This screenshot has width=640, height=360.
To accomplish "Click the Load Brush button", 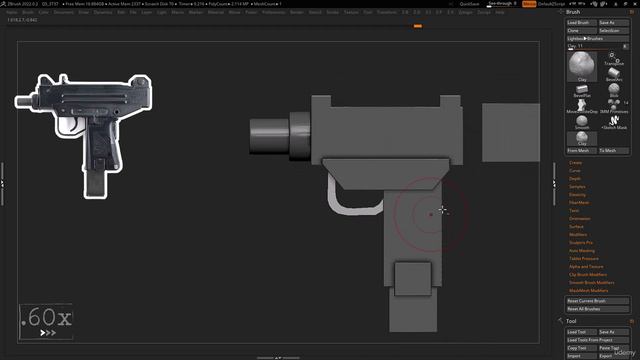I will point(582,23).
